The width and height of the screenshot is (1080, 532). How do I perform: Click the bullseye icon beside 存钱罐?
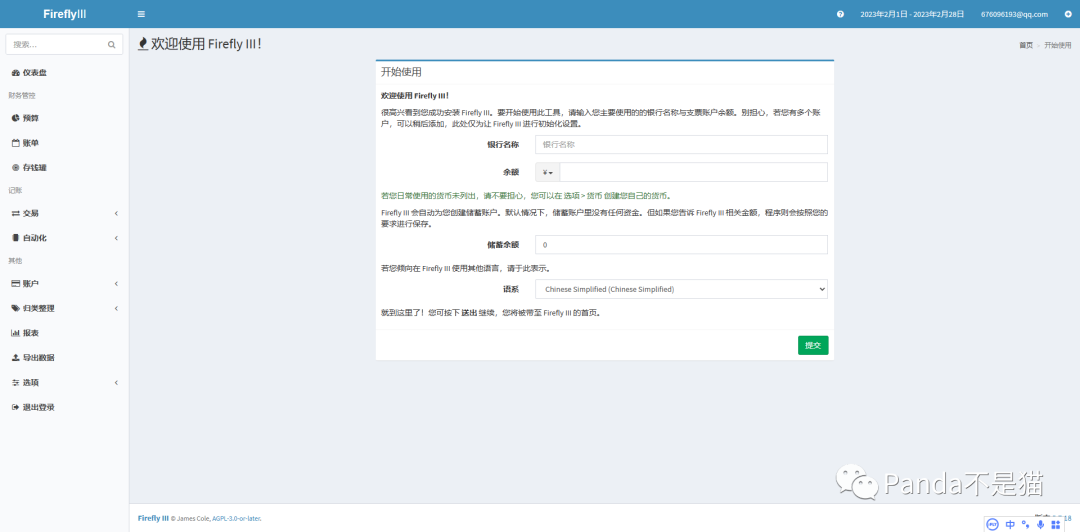tap(16, 167)
